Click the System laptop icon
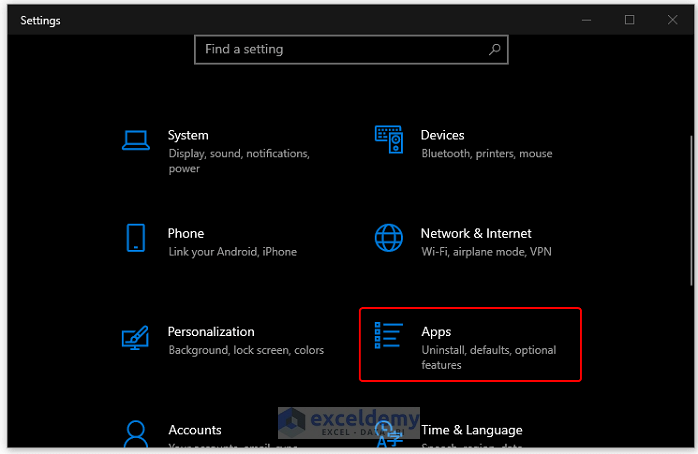The height and width of the screenshot is (454, 698). [136, 140]
